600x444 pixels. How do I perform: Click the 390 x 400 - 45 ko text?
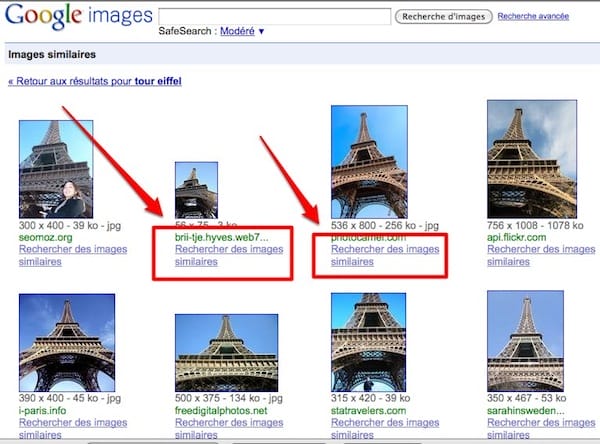coord(70,398)
